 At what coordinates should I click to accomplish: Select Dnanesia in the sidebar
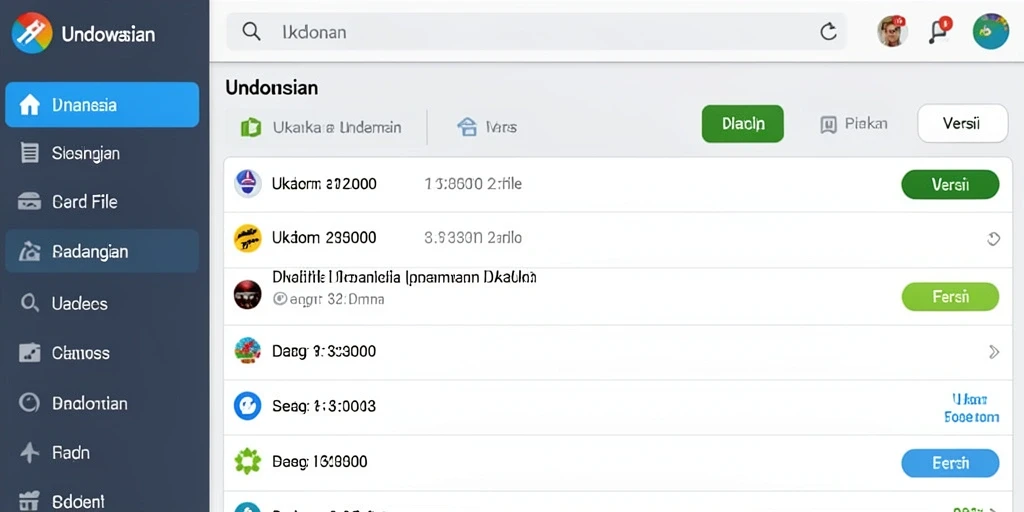point(102,104)
